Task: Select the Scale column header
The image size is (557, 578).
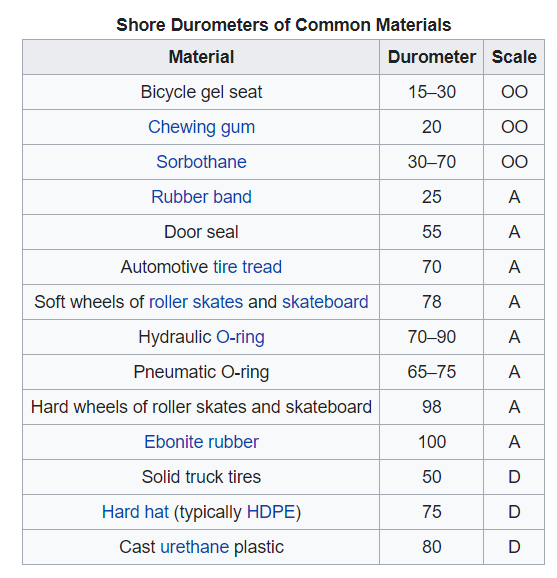Action: [x=514, y=57]
